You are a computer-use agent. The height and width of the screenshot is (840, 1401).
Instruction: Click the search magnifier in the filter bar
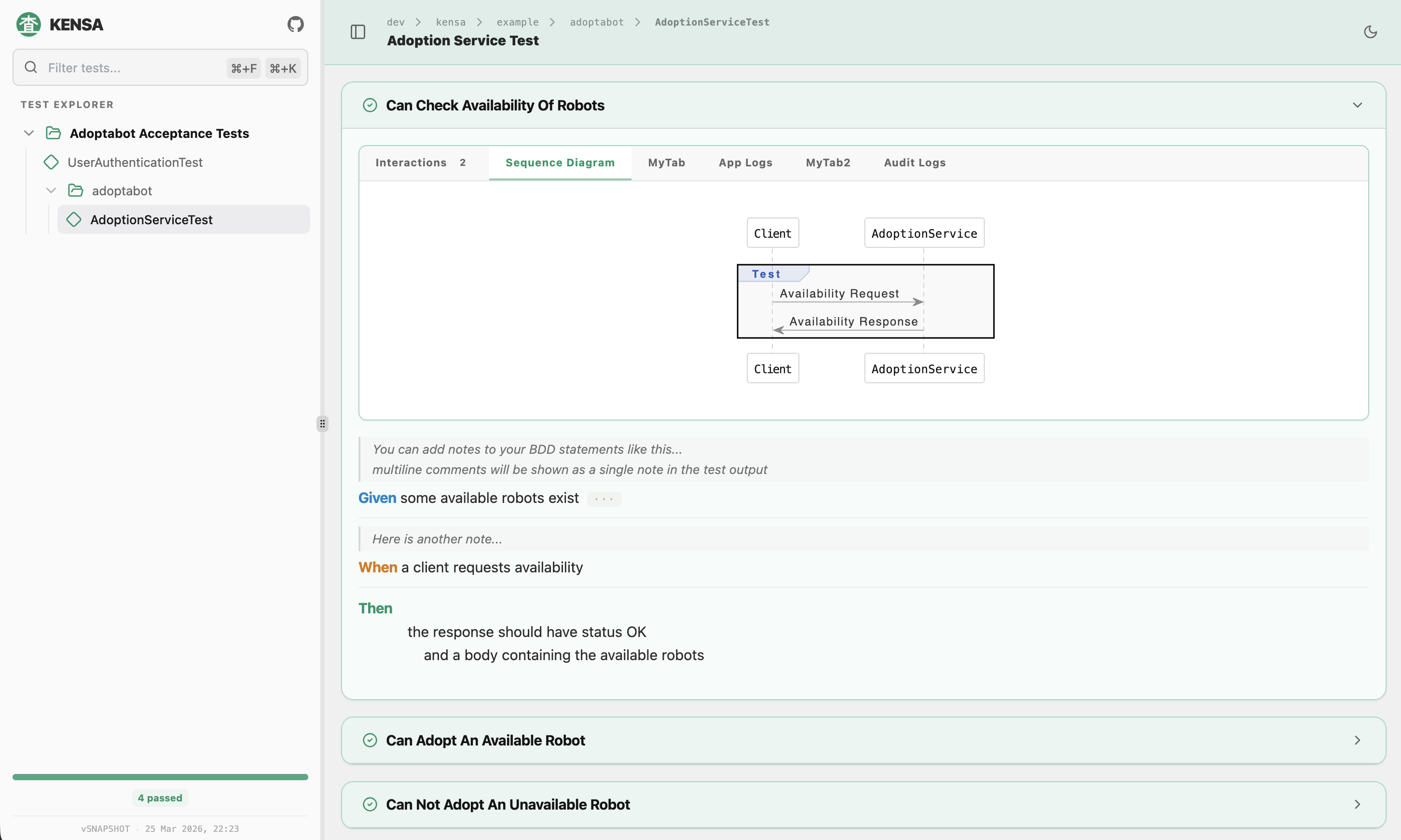click(x=30, y=68)
